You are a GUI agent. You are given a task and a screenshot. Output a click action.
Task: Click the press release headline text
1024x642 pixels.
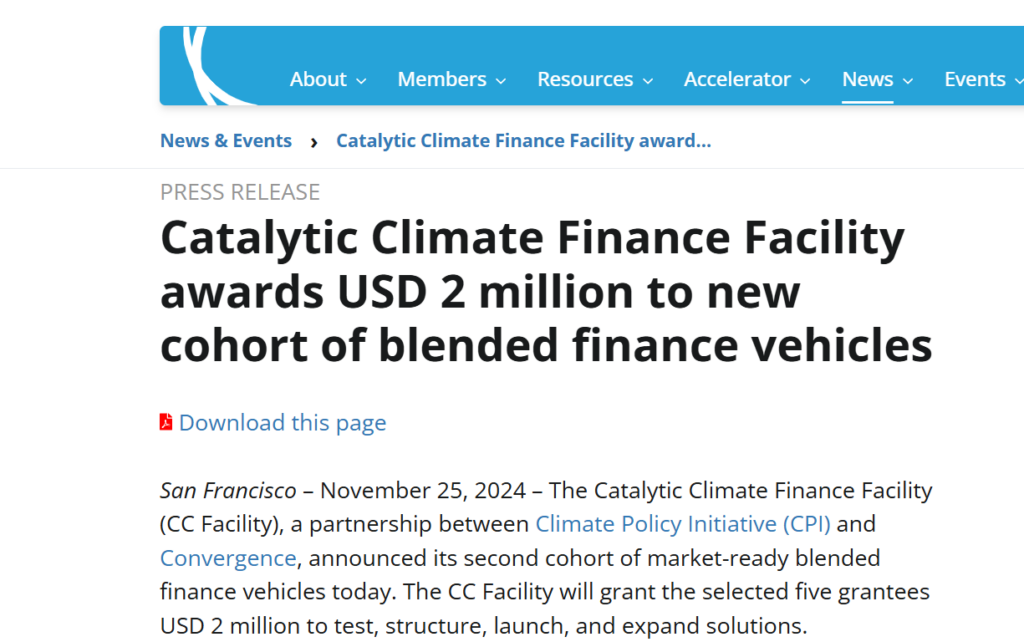[546, 291]
